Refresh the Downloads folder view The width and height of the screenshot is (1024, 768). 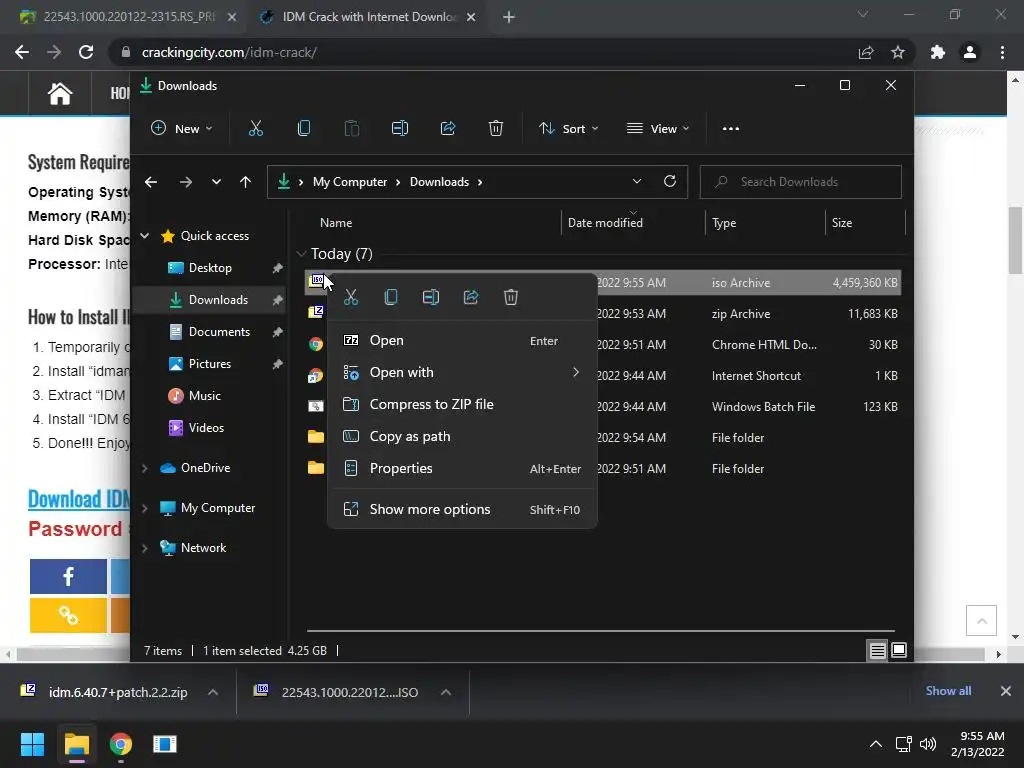pyautogui.click(x=669, y=182)
